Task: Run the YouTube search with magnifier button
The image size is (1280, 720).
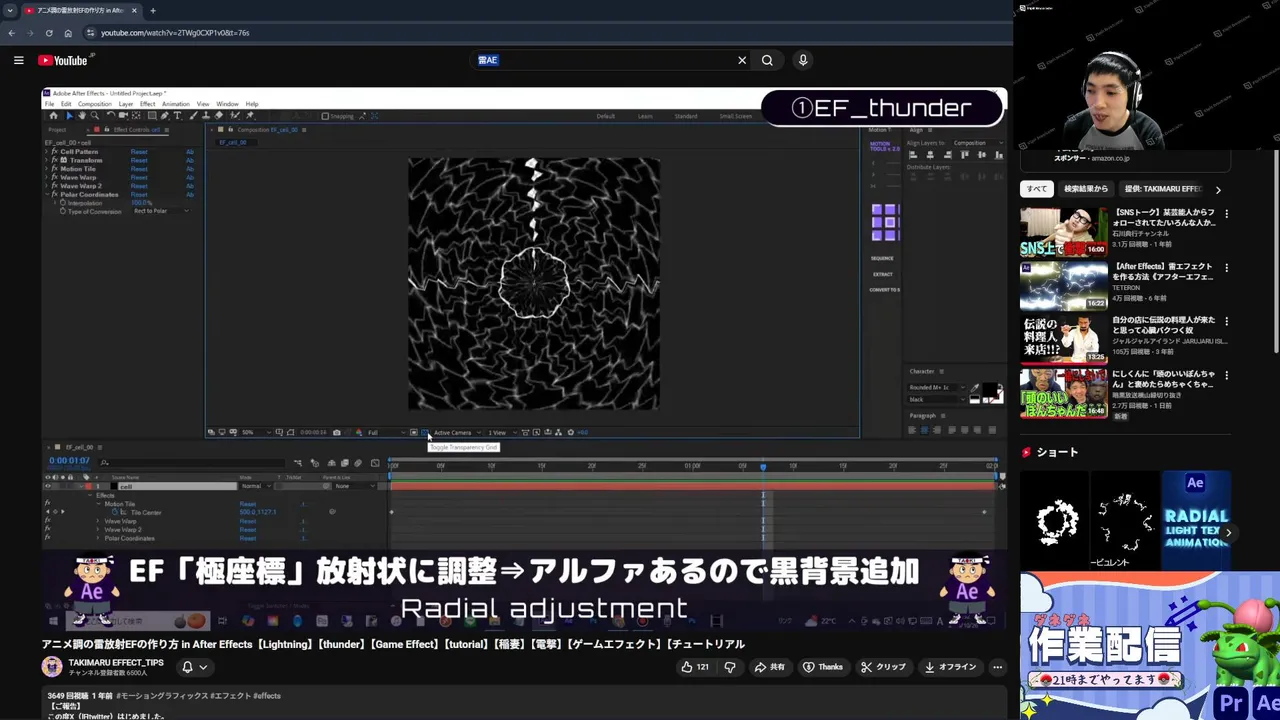Action: [x=767, y=60]
